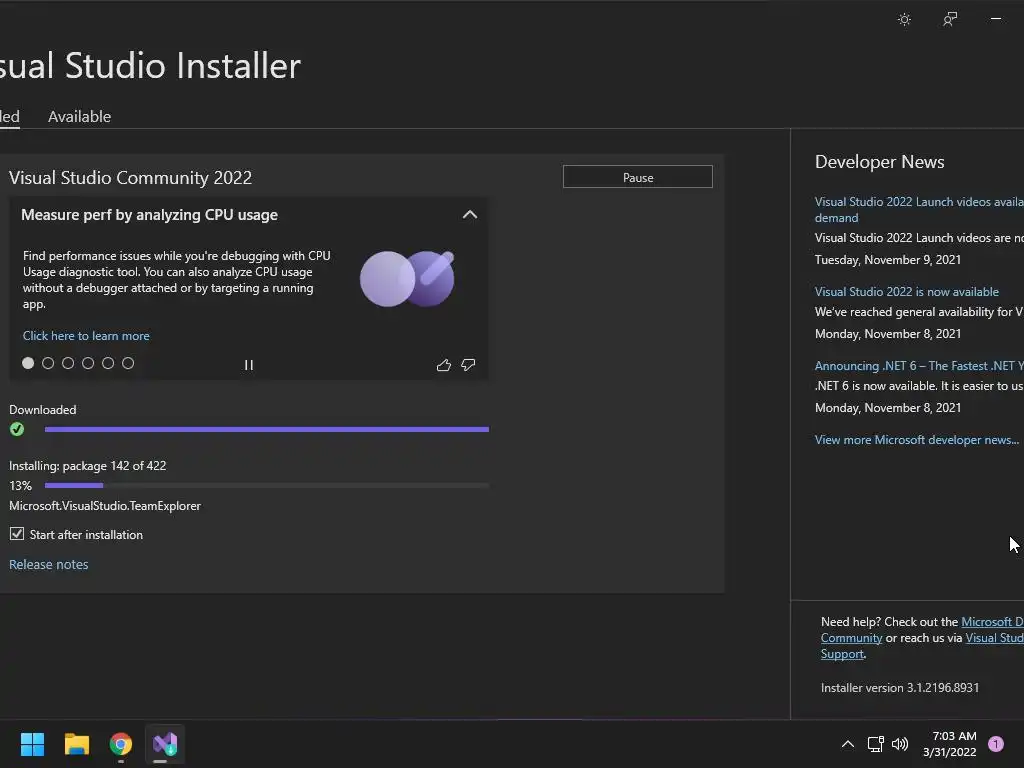The image size is (1024, 768).
Task: Give the tip a thumbs down
Action: click(468, 365)
